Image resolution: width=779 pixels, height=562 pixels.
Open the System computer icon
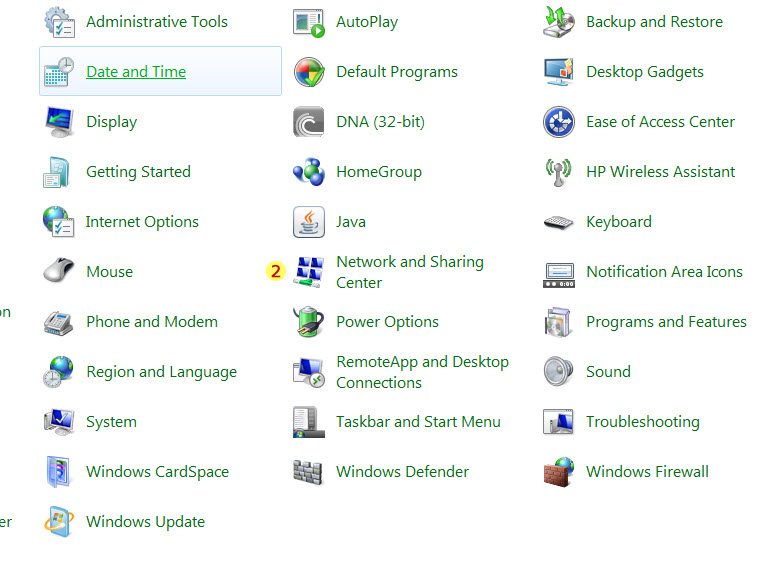coord(59,422)
